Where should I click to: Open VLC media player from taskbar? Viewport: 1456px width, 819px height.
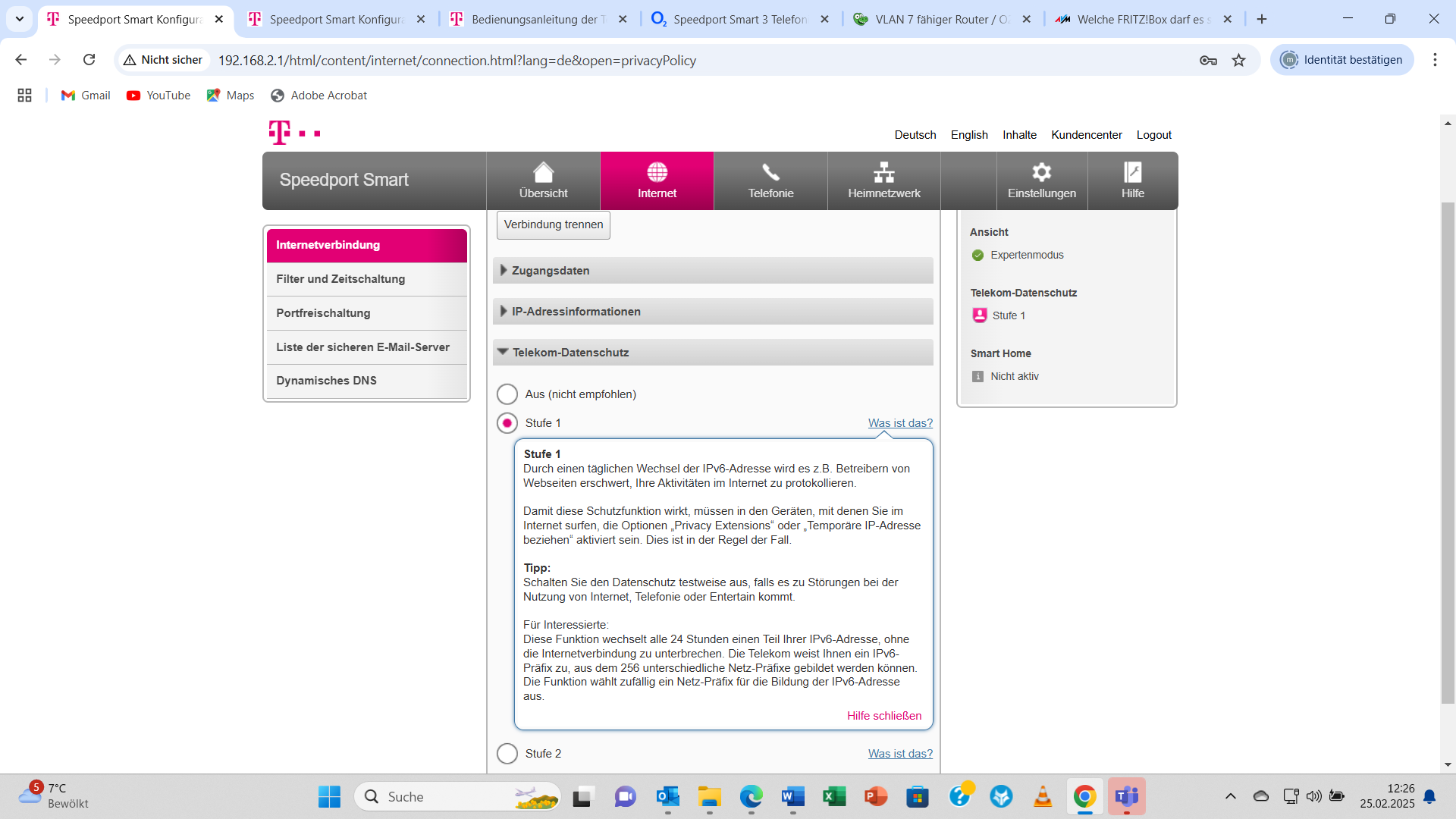point(1043,797)
